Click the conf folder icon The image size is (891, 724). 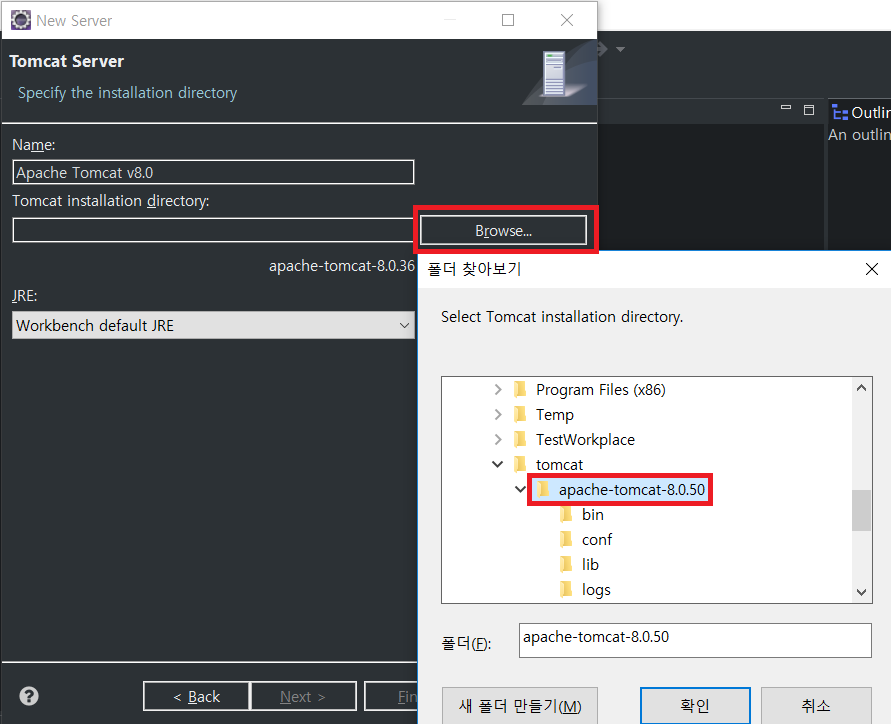click(x=566, y=539)
